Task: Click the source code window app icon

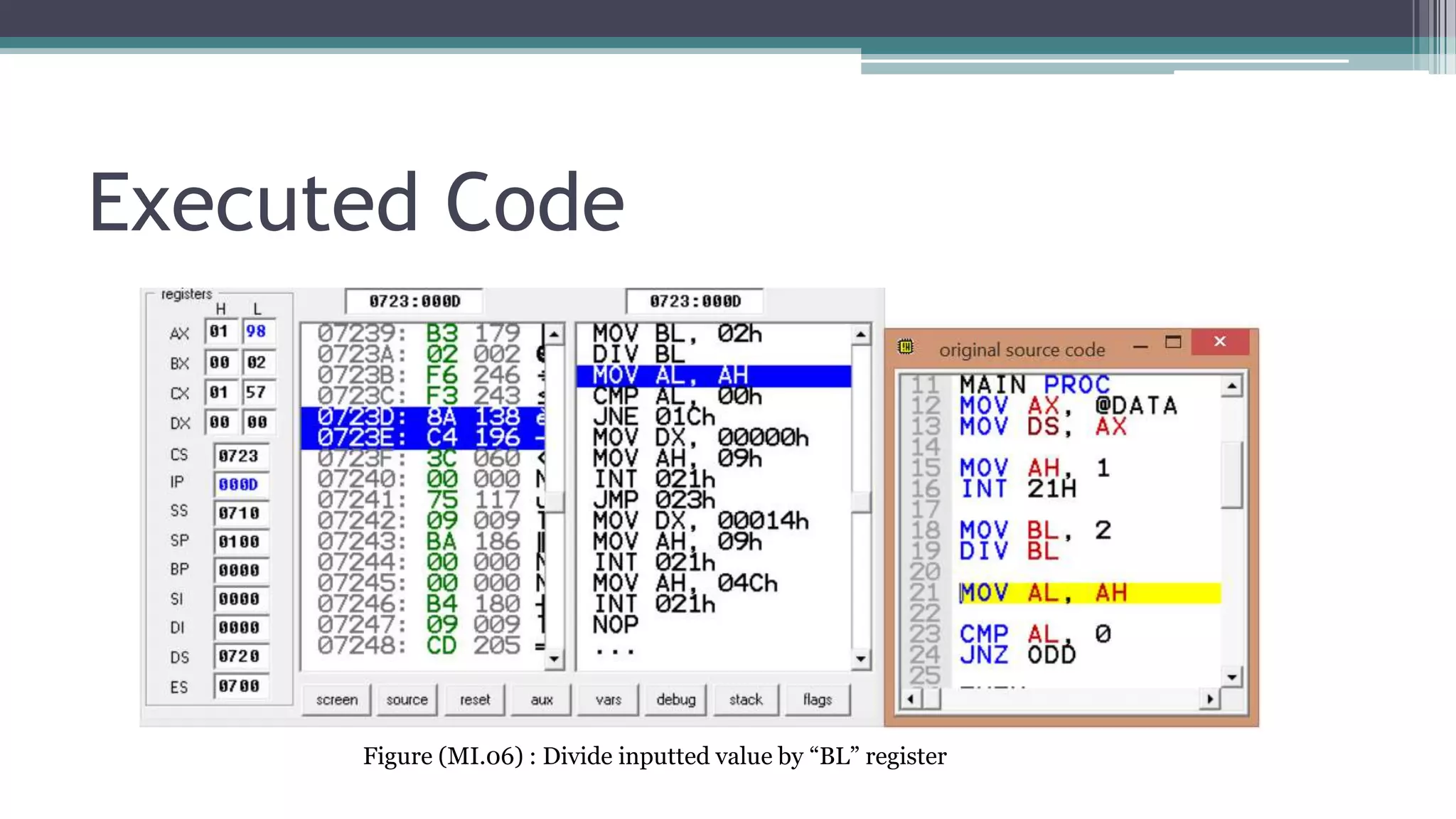Action: click(906, 347)
